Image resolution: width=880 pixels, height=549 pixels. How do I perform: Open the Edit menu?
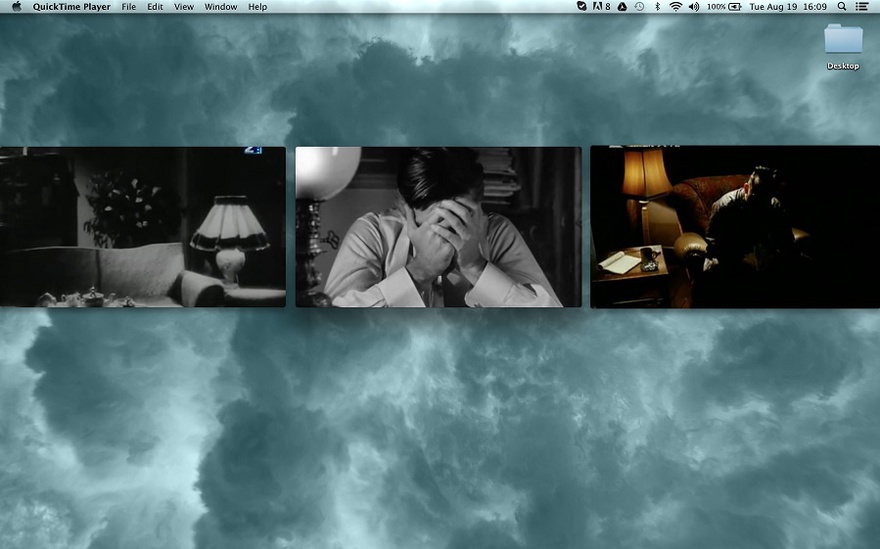[155, 7]
